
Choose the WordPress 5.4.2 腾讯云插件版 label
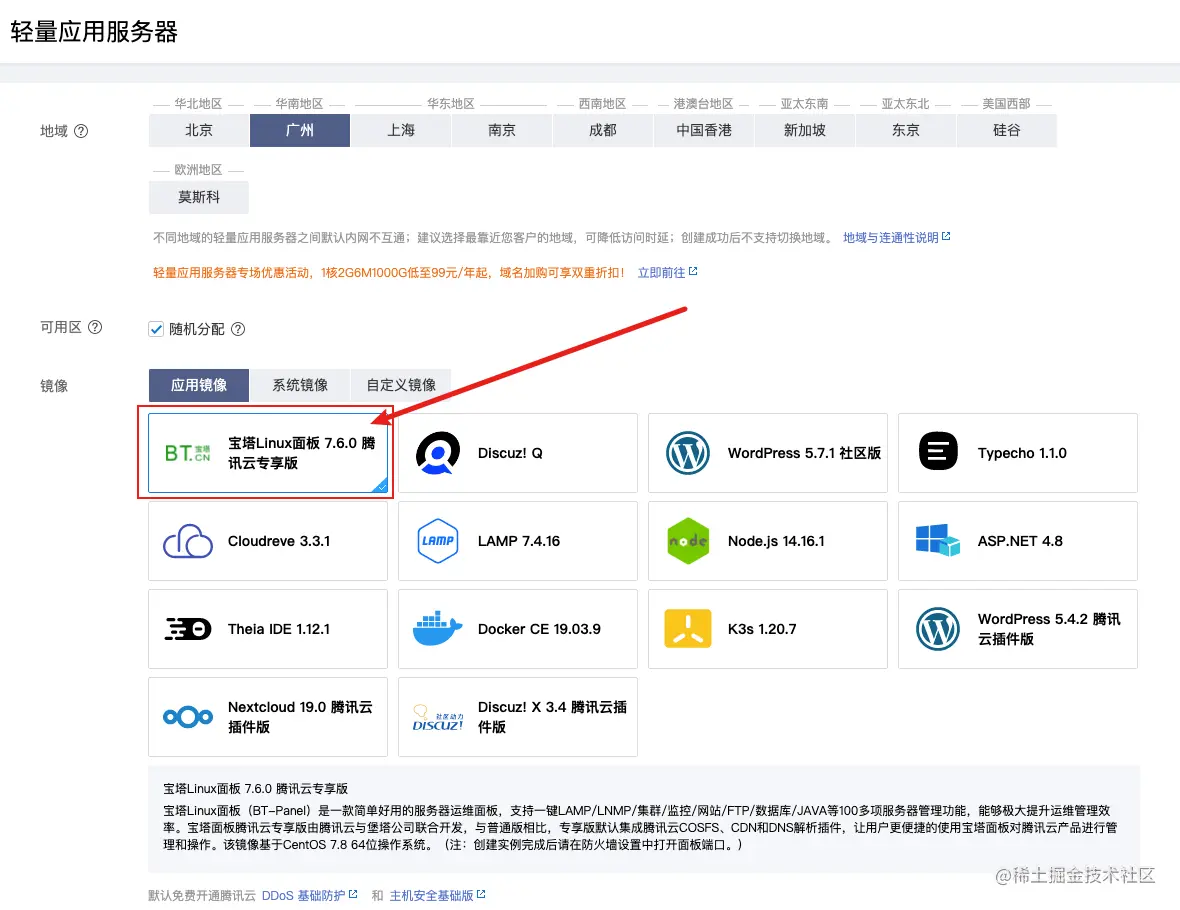[1049, 628]
